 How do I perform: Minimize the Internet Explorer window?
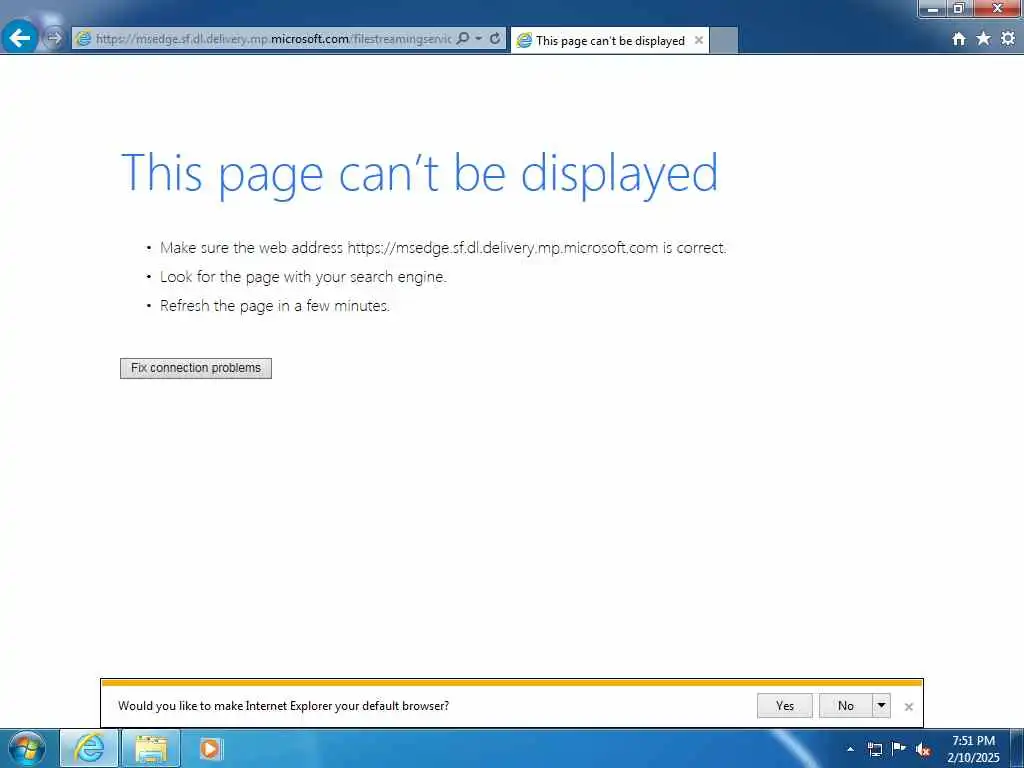(933, 8)
